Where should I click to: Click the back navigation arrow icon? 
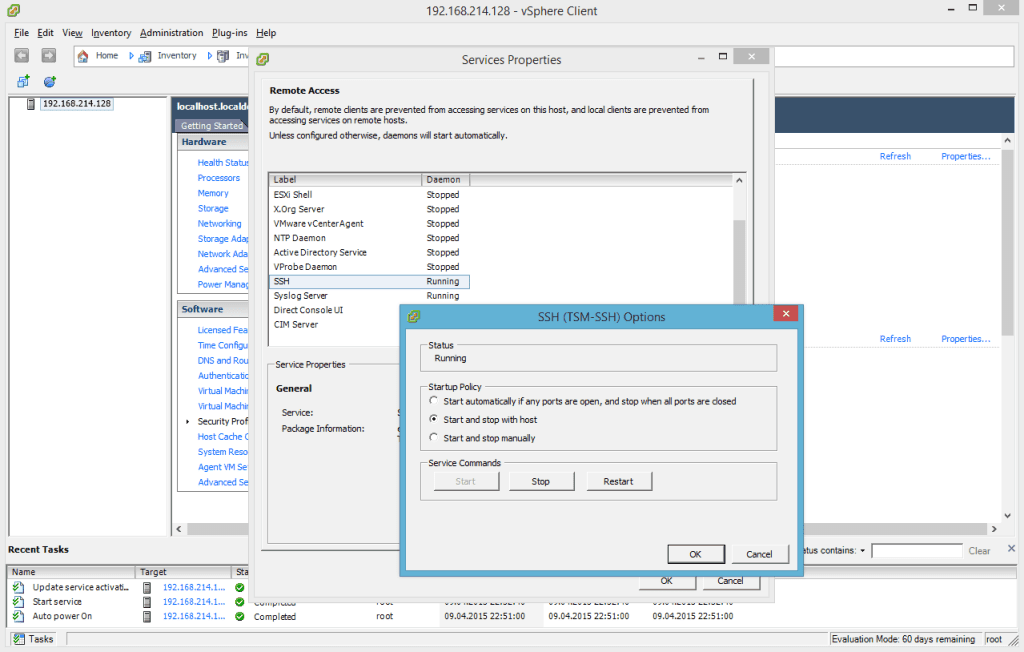tap(22, 56)
